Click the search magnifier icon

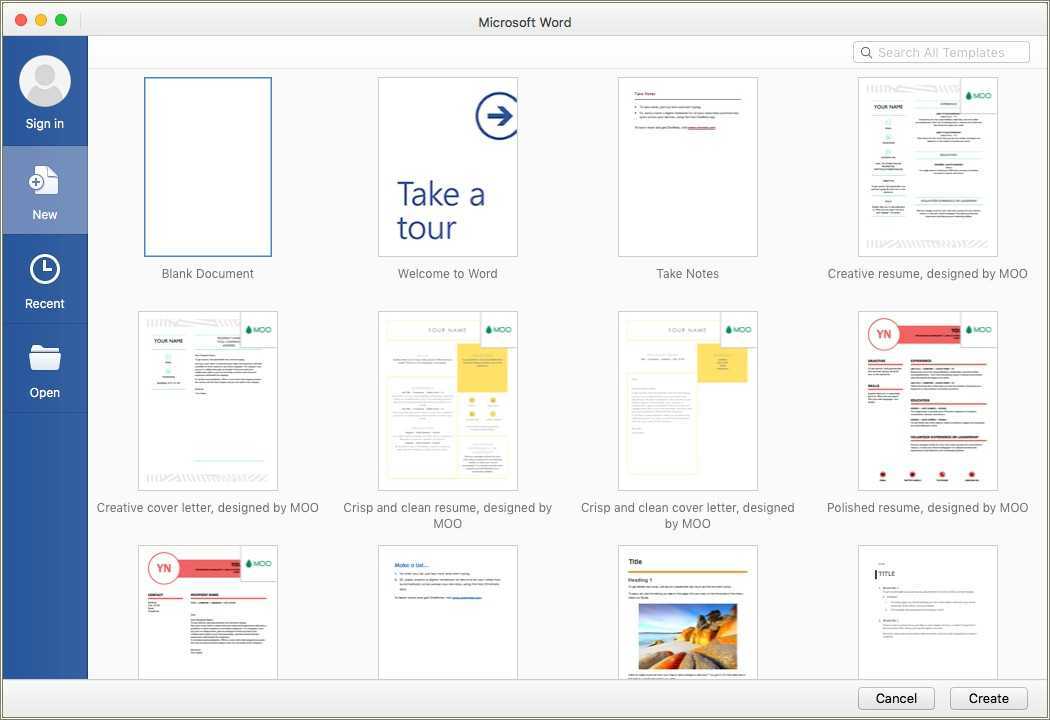867,52
